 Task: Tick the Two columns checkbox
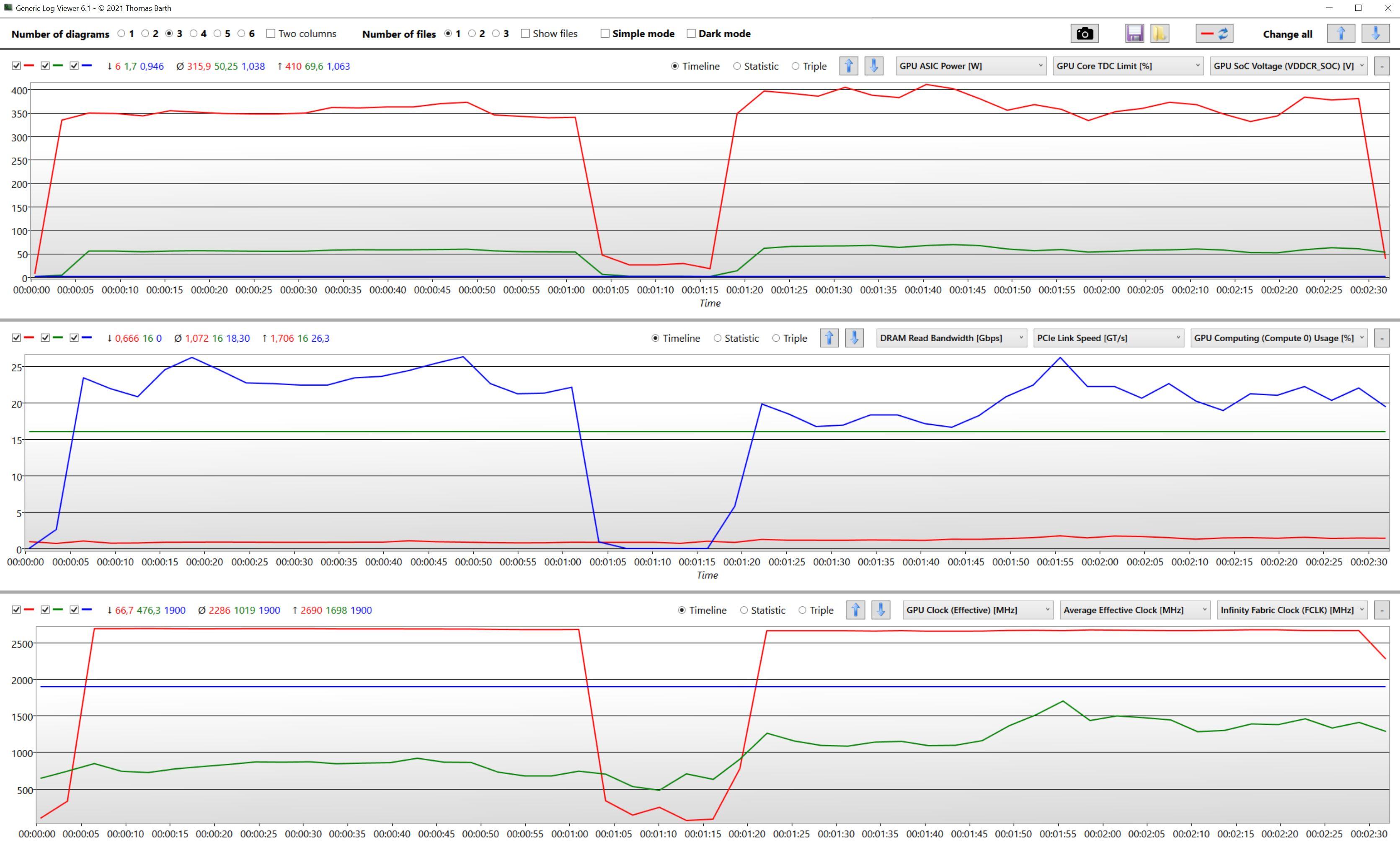click(x=271, y=33)
